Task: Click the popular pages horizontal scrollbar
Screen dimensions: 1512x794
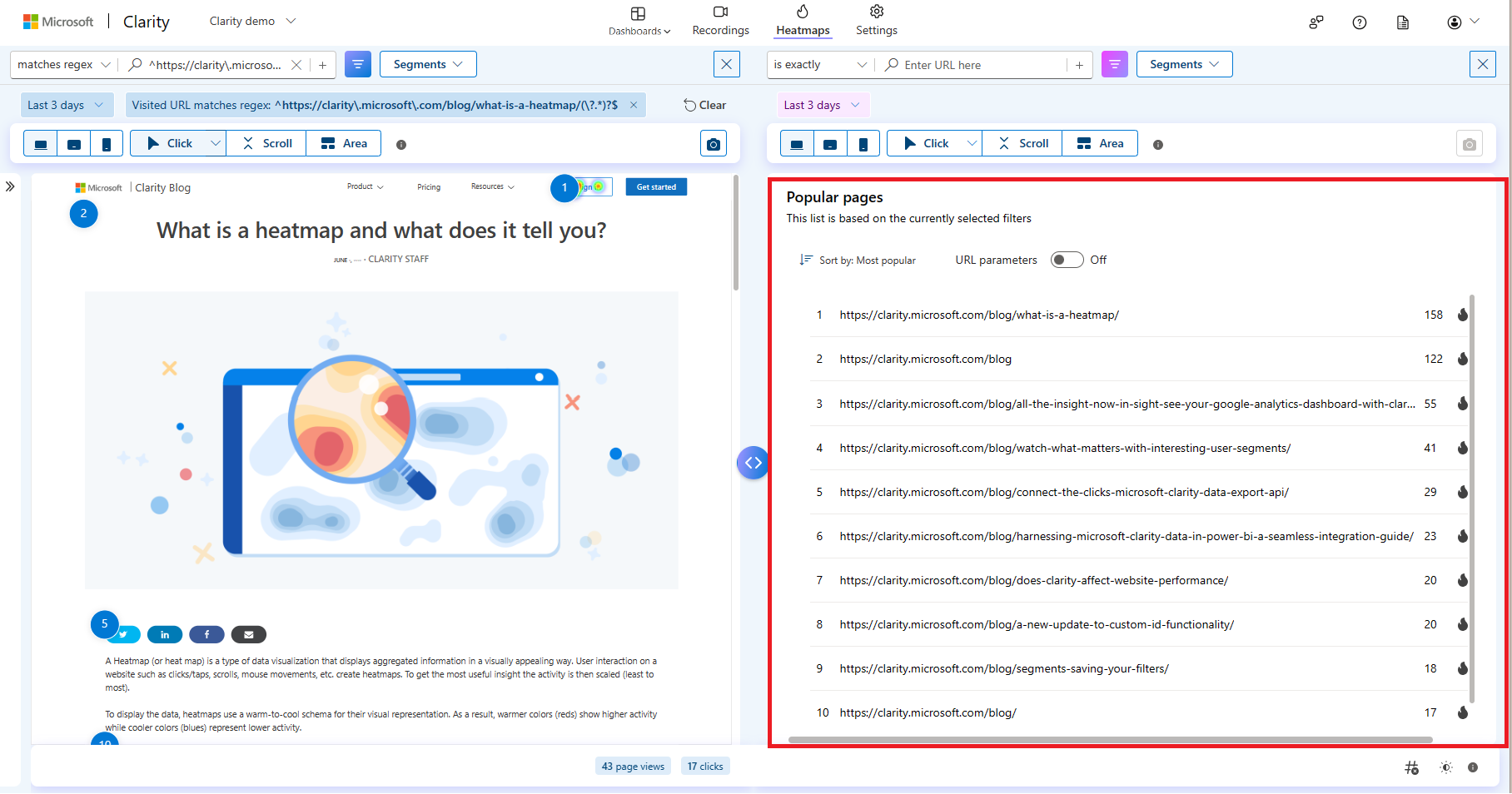Action: click(x=1110, y=739)
